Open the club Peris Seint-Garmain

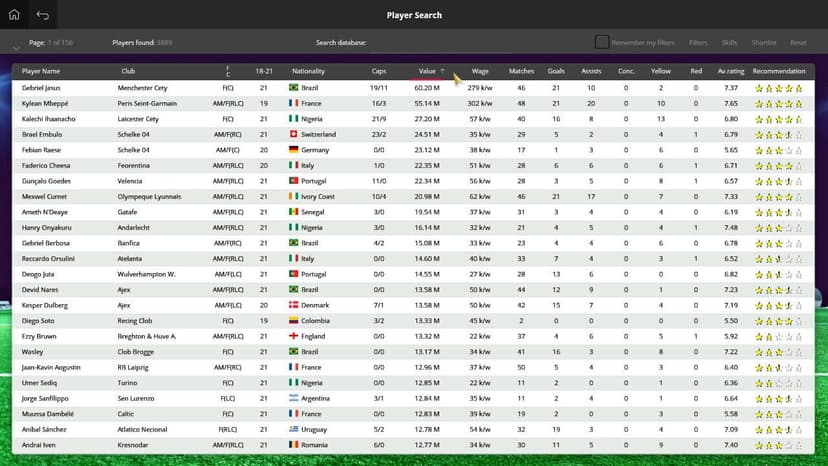(x=147, y=104)
